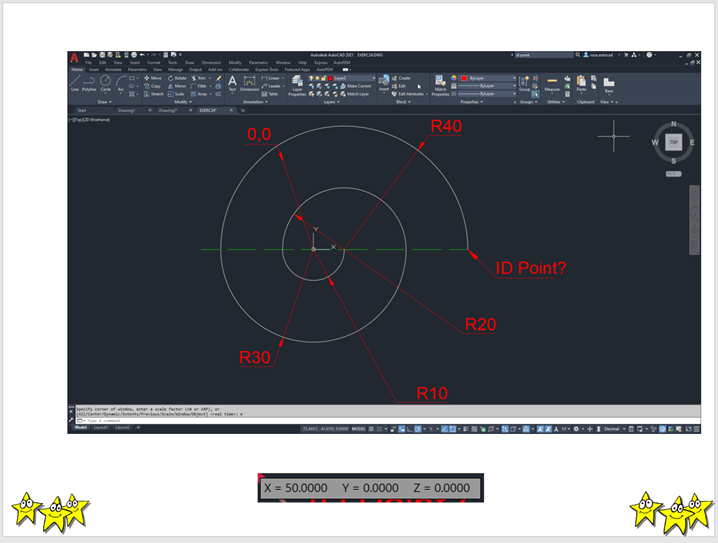Select the Dimension tool
This screenshot has height=543, width=718.
(x=250, y=83)
